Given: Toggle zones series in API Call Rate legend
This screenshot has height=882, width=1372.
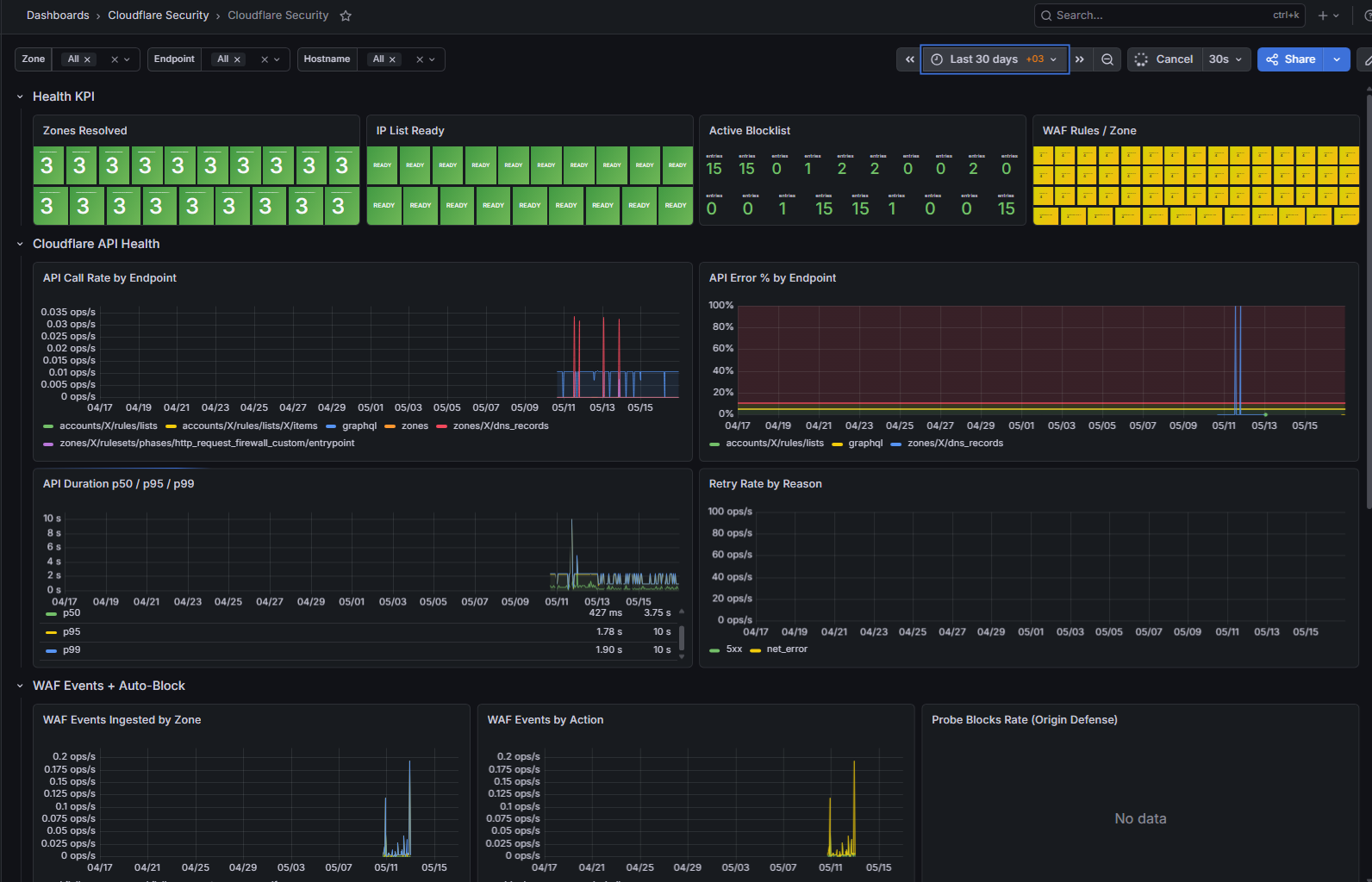Looking at the screenshot, I should (415, 425).
